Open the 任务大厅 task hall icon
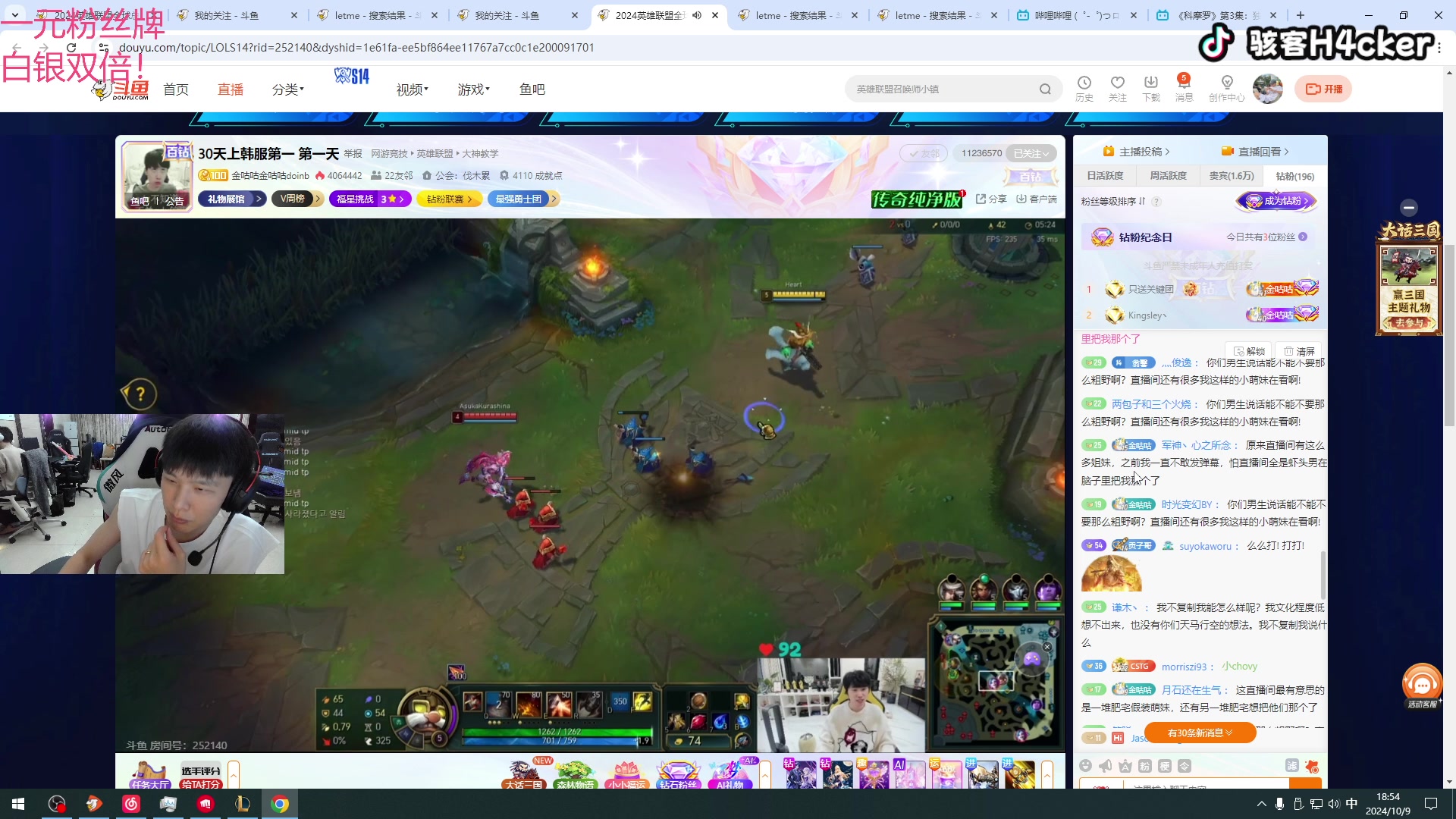1456x819 pixels. 149,775
